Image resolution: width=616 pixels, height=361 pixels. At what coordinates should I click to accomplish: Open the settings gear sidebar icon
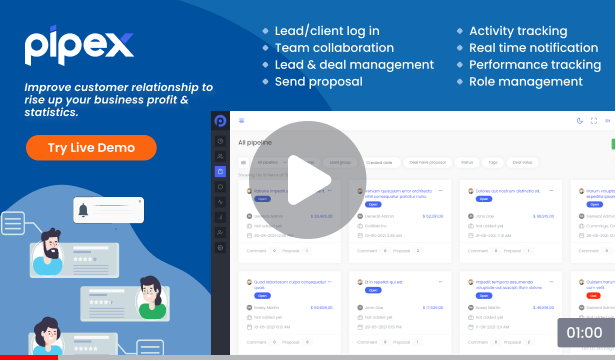point(220,248)
